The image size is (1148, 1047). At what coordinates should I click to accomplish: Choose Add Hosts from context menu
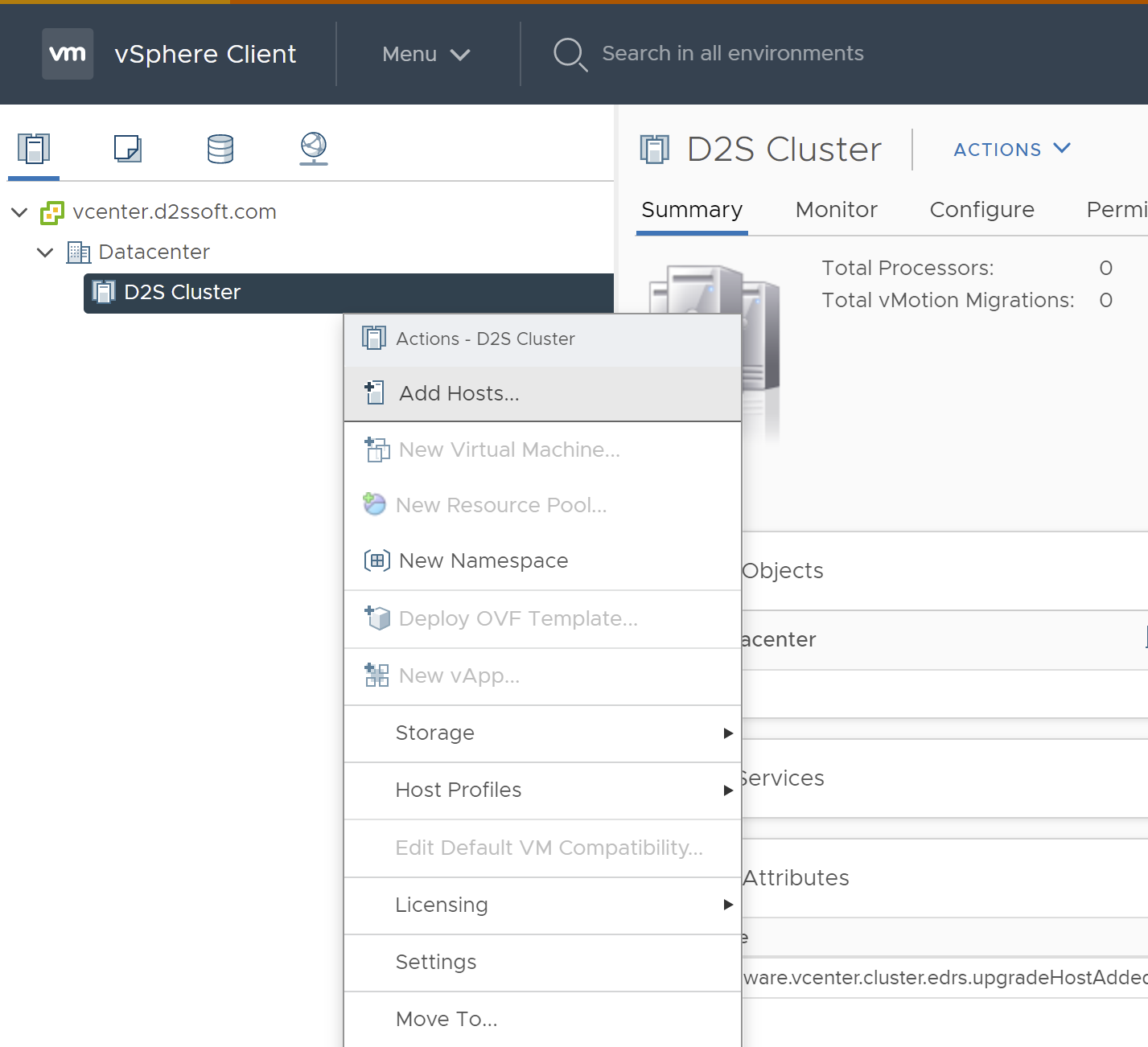click(459, 393)
